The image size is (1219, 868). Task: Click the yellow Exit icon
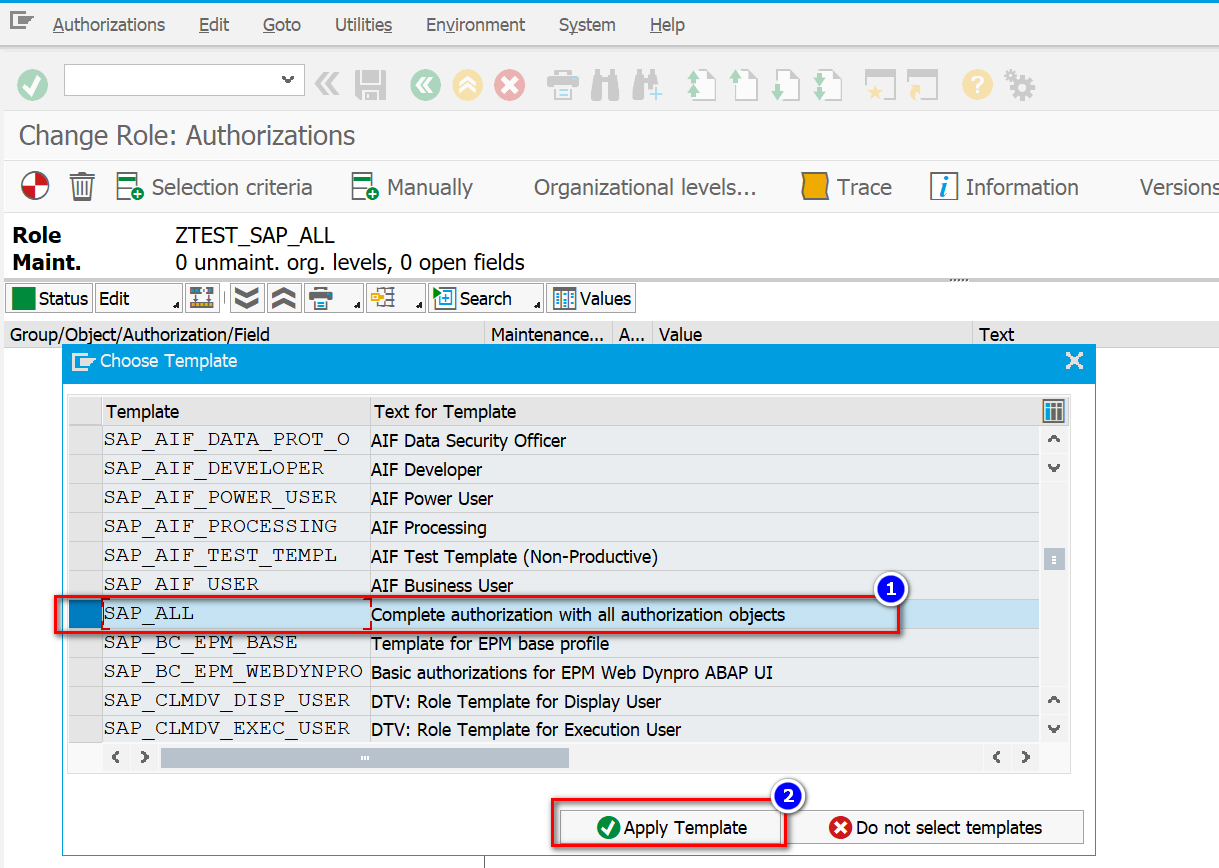(468, 84)
